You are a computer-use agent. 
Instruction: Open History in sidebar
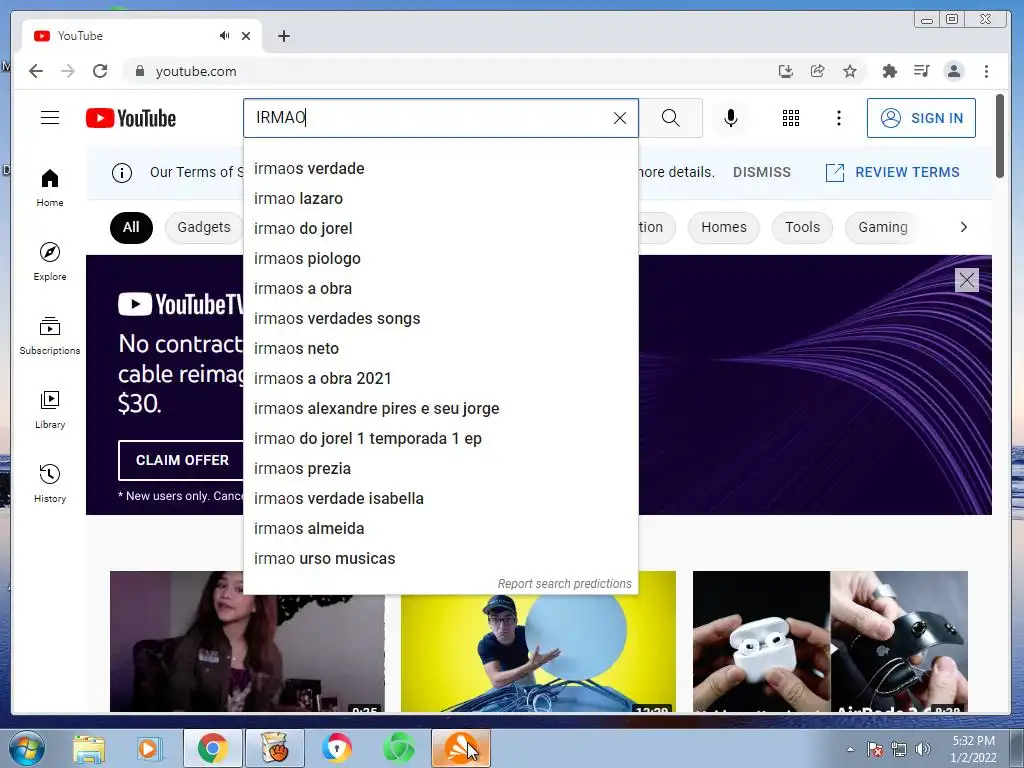50,483
